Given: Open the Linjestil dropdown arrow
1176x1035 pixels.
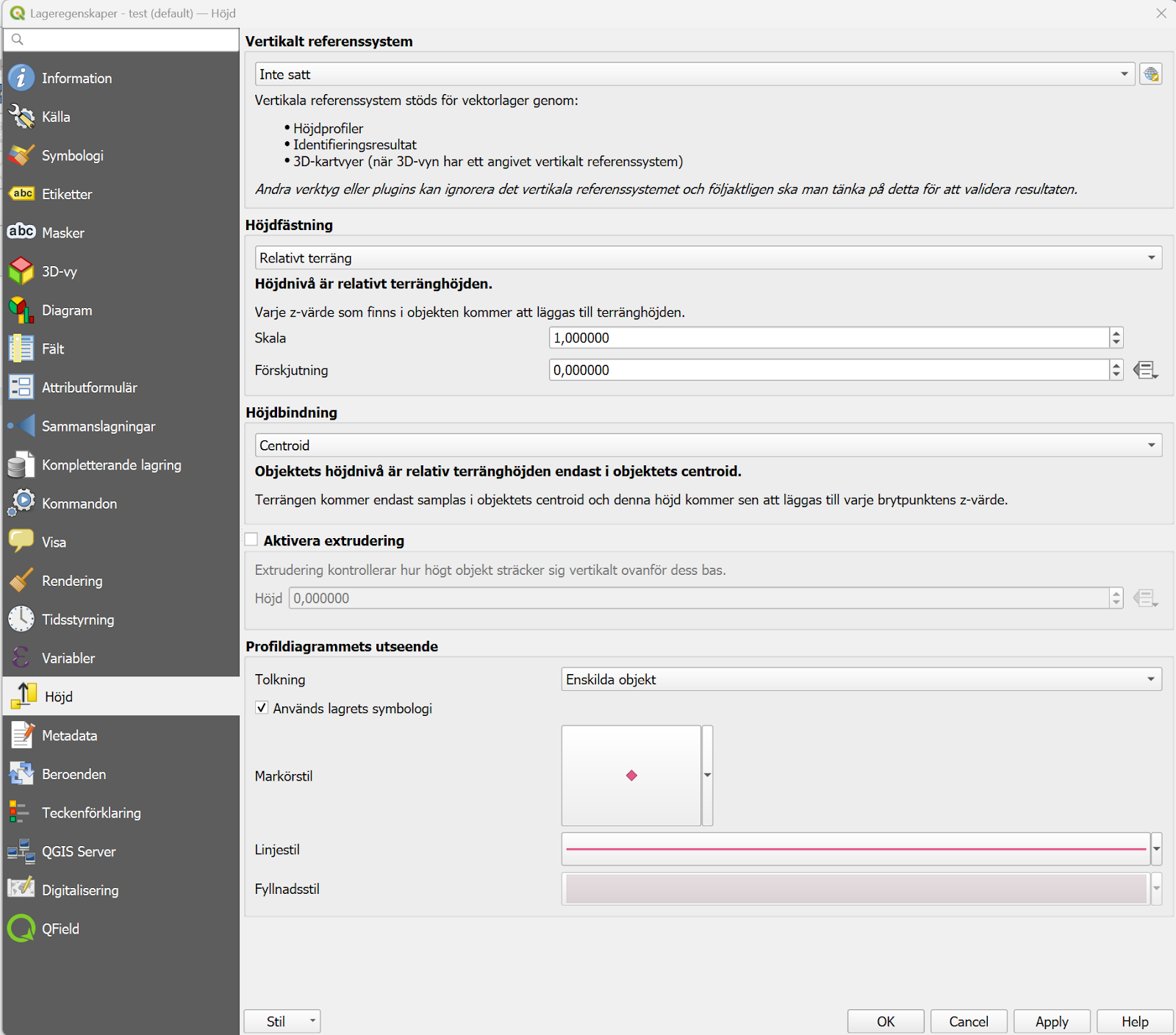Looking at the screenshot, I should [x=1156, y=849].
